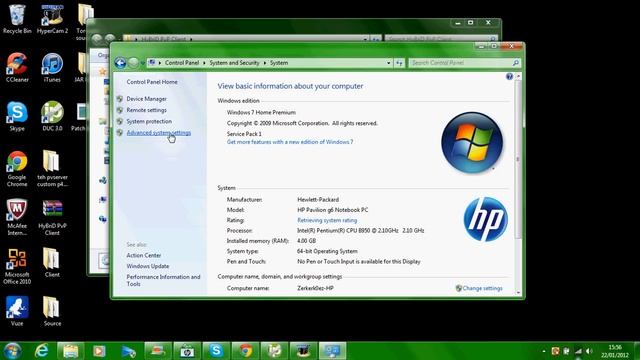Select the Client folder on desktop
Viewport: 640px width, 360px height.
(x=52, y=262)
